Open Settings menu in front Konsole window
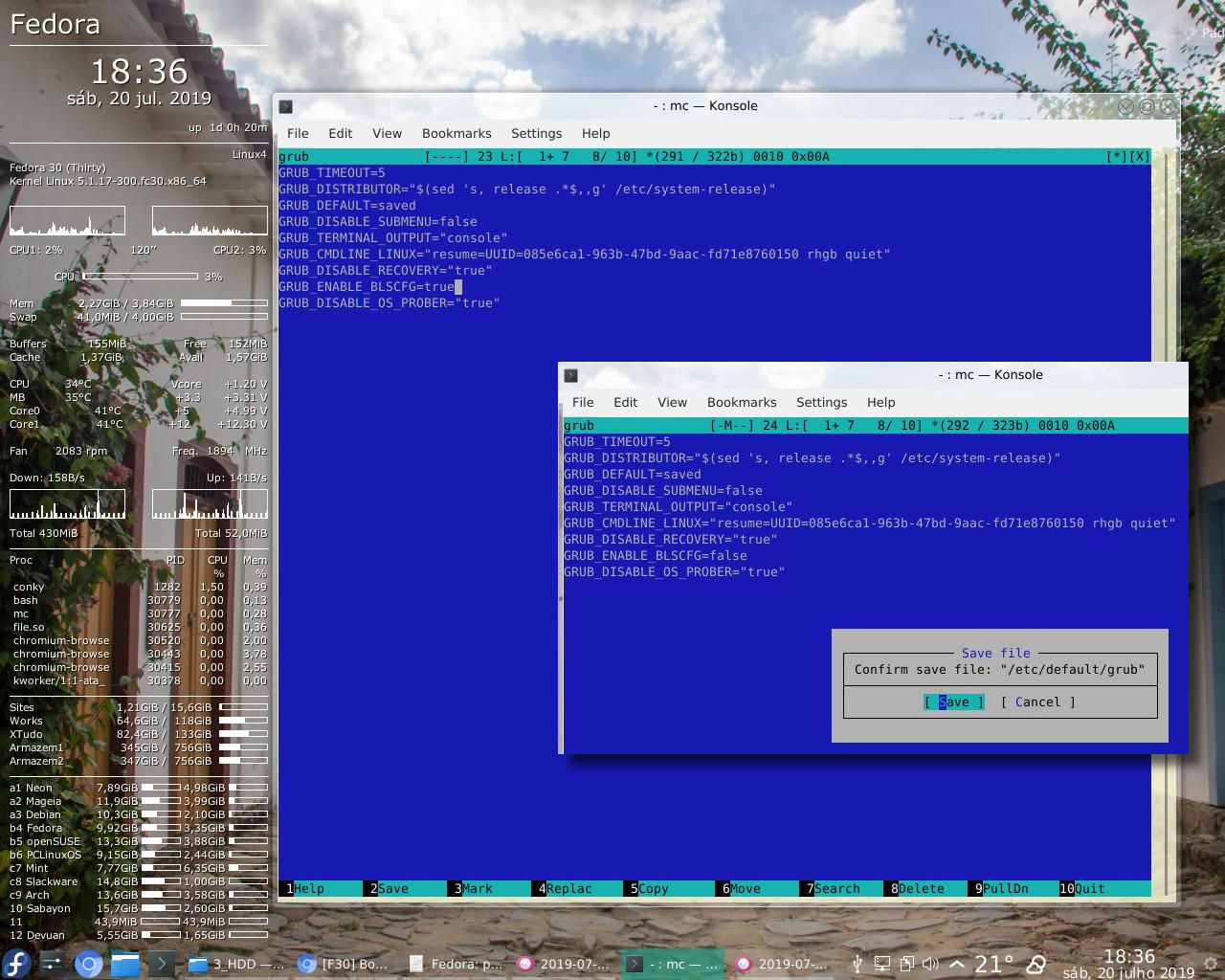 (821, 402)
